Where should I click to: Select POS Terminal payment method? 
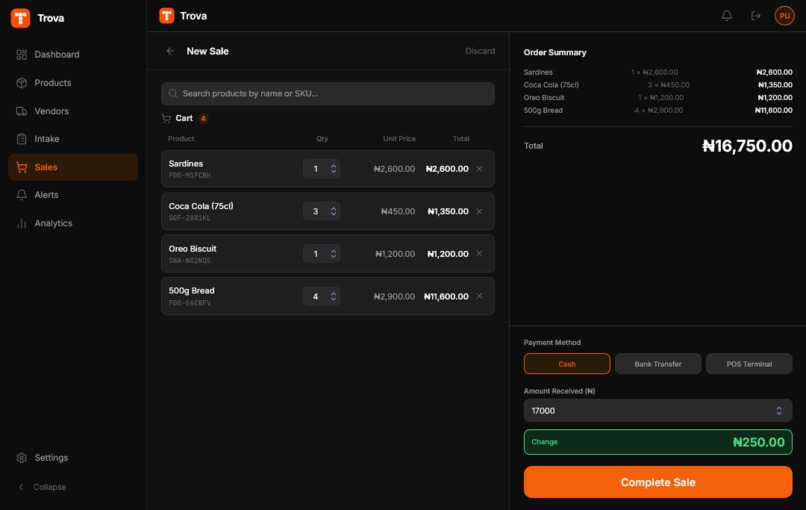[749, 363]
